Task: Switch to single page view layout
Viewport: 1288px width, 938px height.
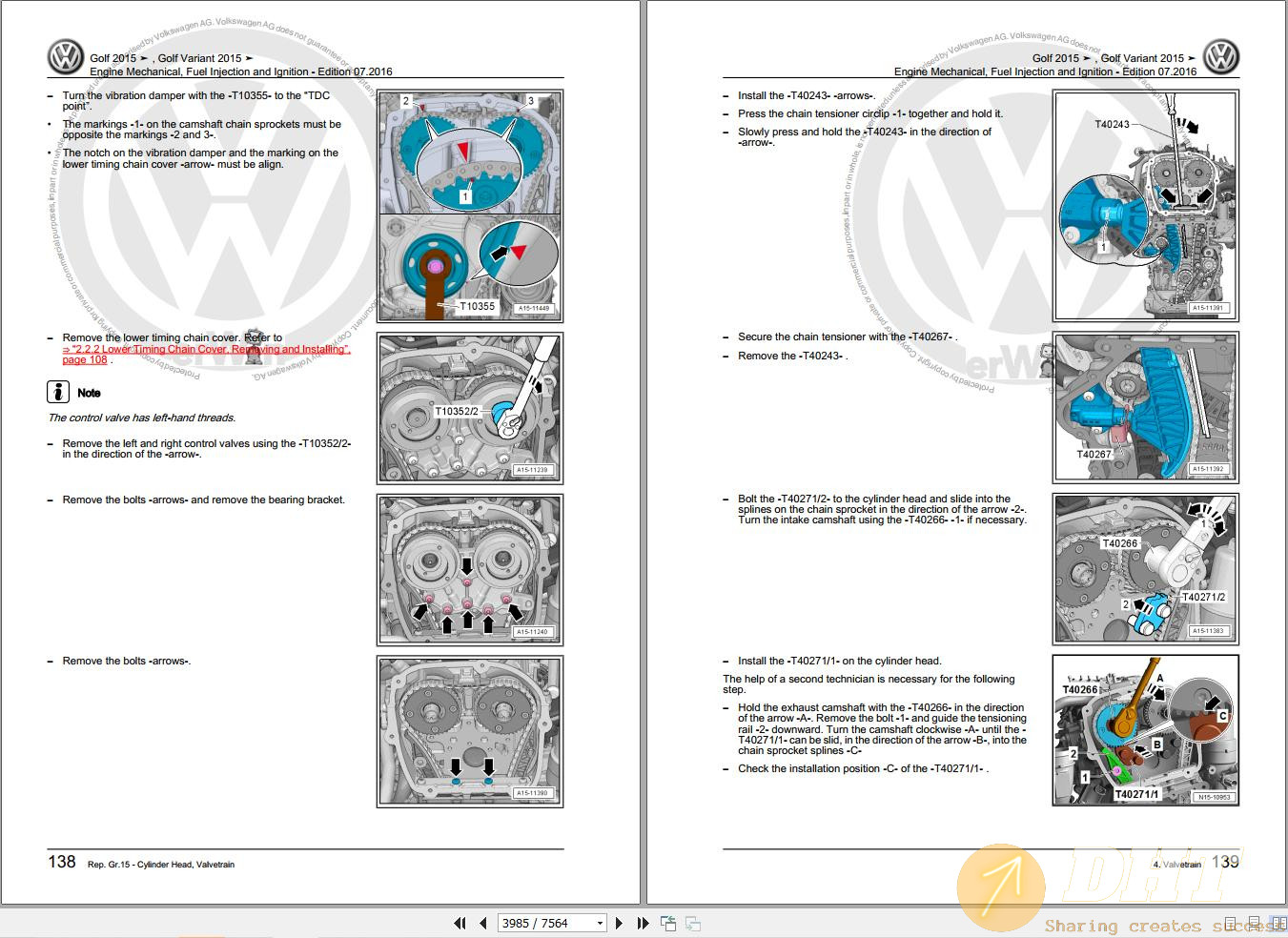Action: tap(1230, 923)
